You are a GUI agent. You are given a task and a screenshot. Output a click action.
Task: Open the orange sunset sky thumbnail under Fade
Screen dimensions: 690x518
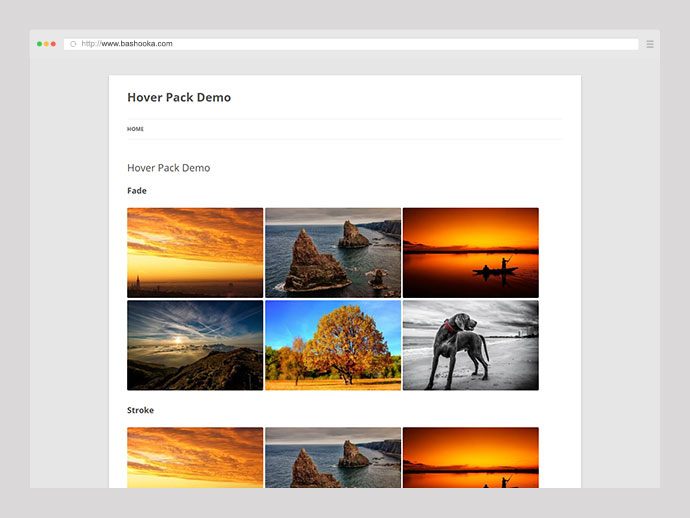point(195,253)
